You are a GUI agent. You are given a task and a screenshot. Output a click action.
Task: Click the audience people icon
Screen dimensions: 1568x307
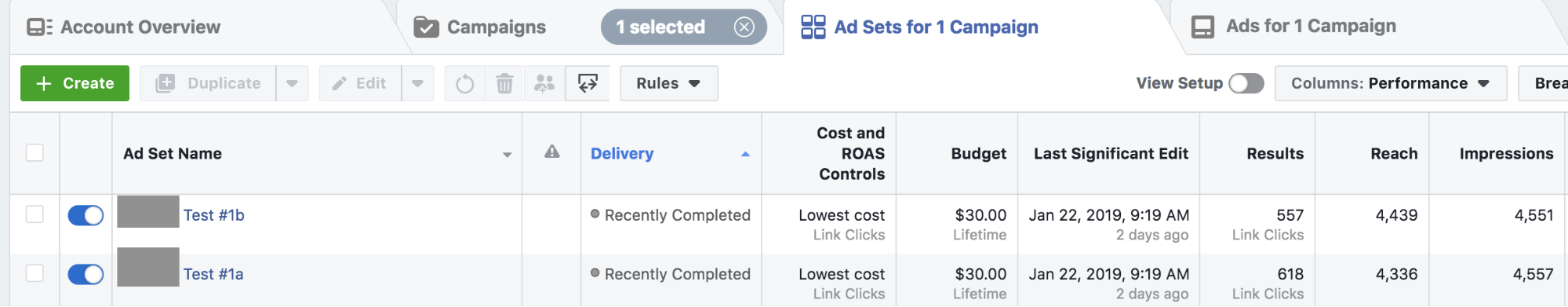pyautogui.click(x=544, y=83)
